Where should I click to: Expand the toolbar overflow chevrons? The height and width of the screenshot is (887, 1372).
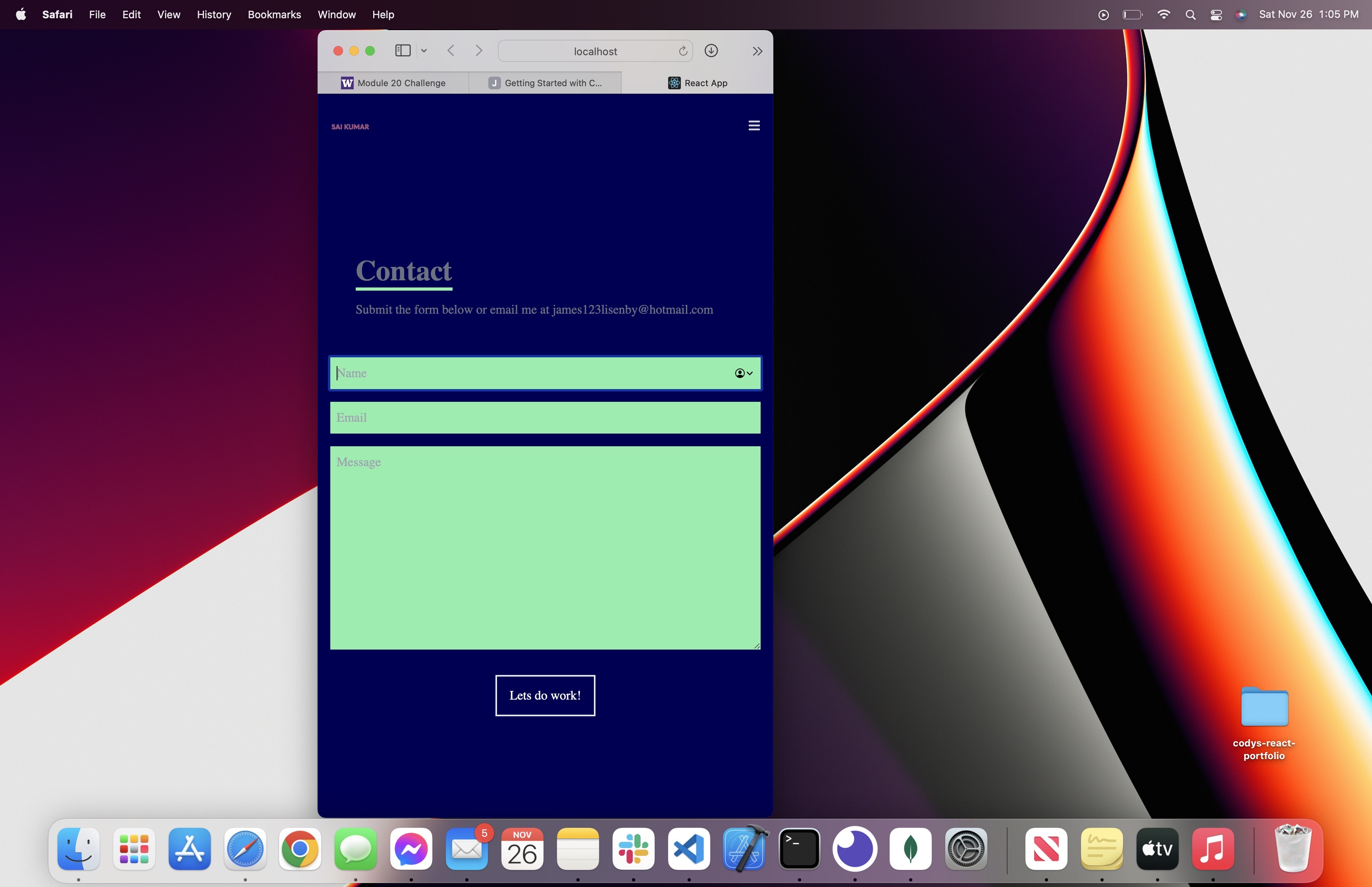(x=757, y=51)
